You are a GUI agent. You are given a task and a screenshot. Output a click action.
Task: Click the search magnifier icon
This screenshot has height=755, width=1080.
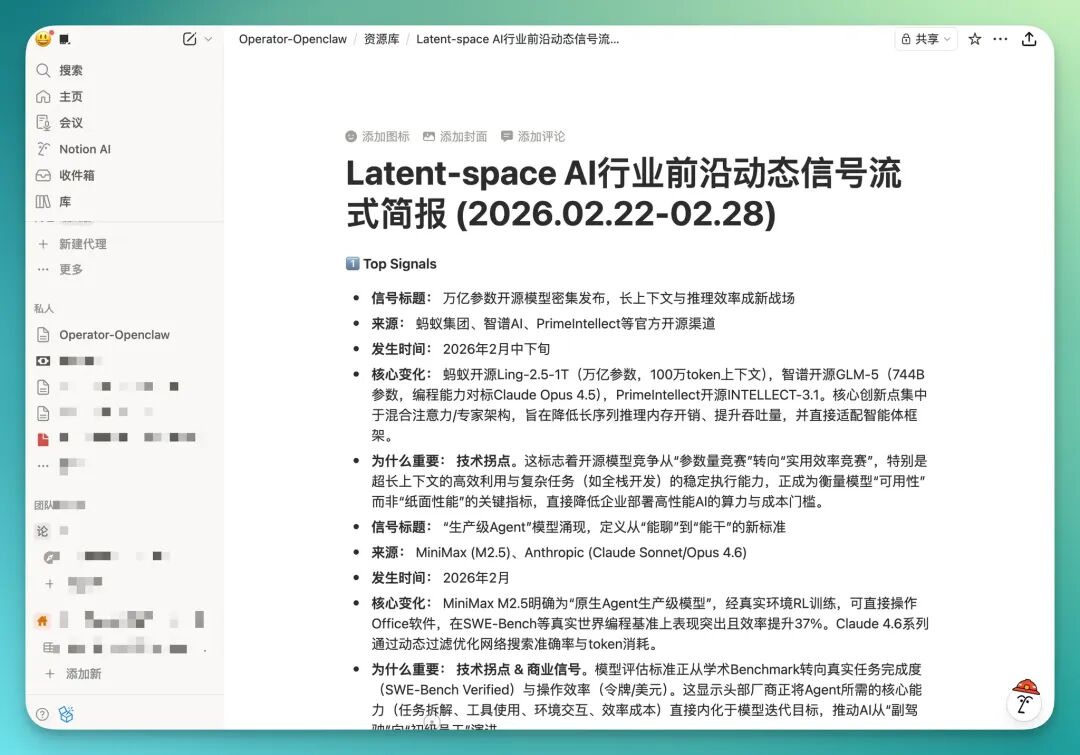(43, 70)
